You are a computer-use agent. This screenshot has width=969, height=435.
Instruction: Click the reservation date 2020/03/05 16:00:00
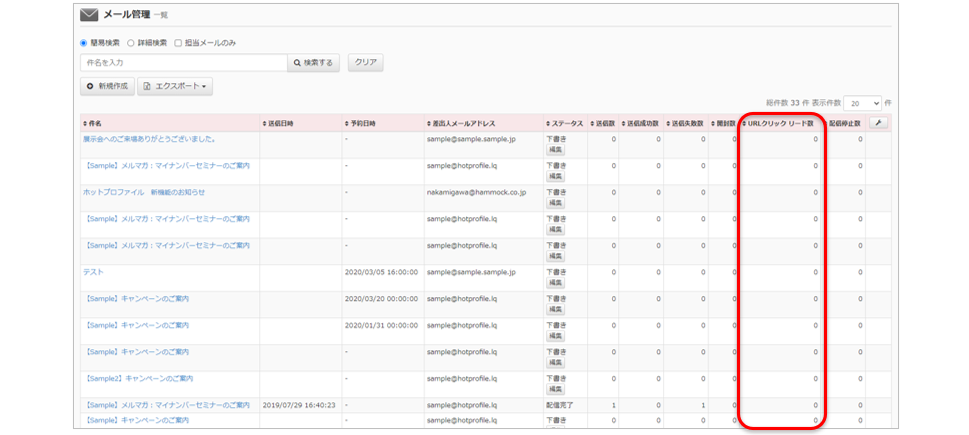pyautogui.click(x=381, y=272)
